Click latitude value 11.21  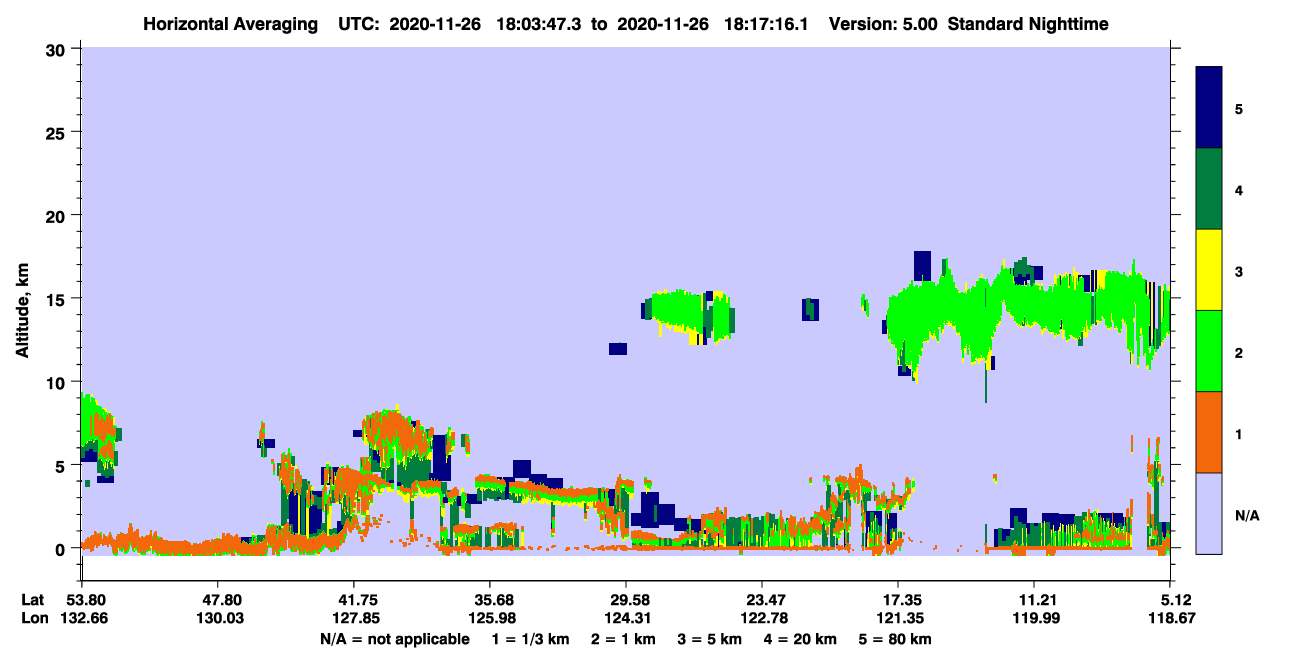[1033, 599]
